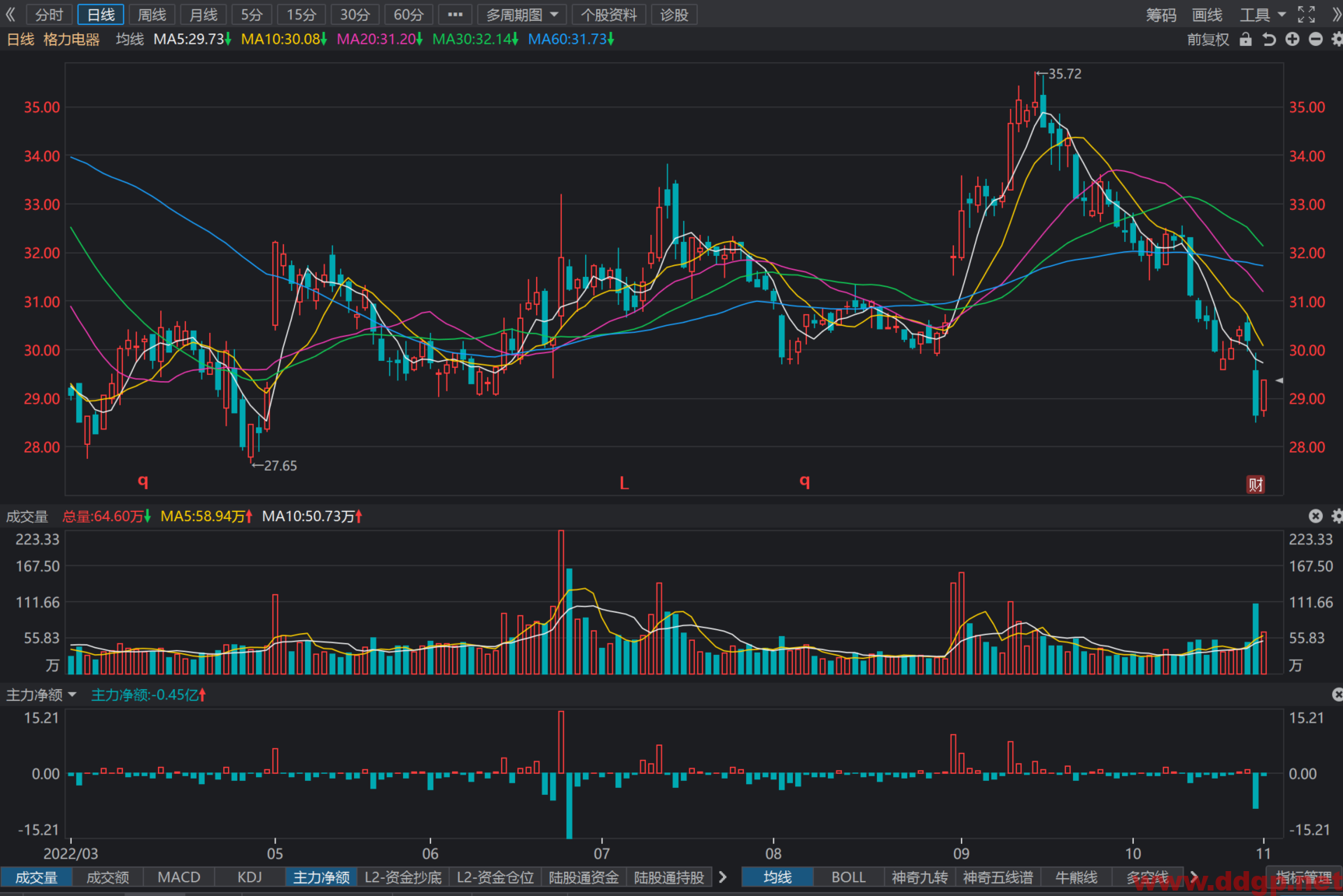Image resolution: width=1343 pixels, height=896 pixels.
Task: Switch to 月线 monthly period
Action: pyautogui.click(x=203, y=14)
